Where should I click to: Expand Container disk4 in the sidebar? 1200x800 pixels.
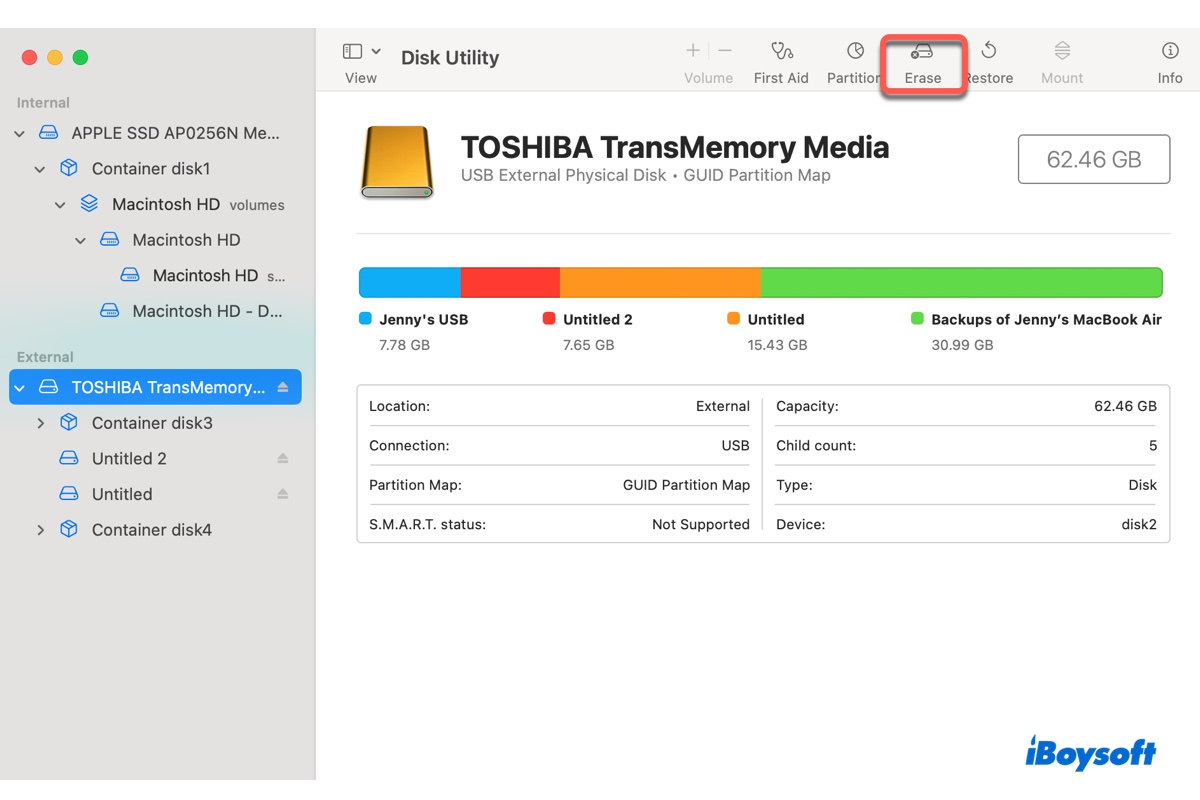click(40, 529)
